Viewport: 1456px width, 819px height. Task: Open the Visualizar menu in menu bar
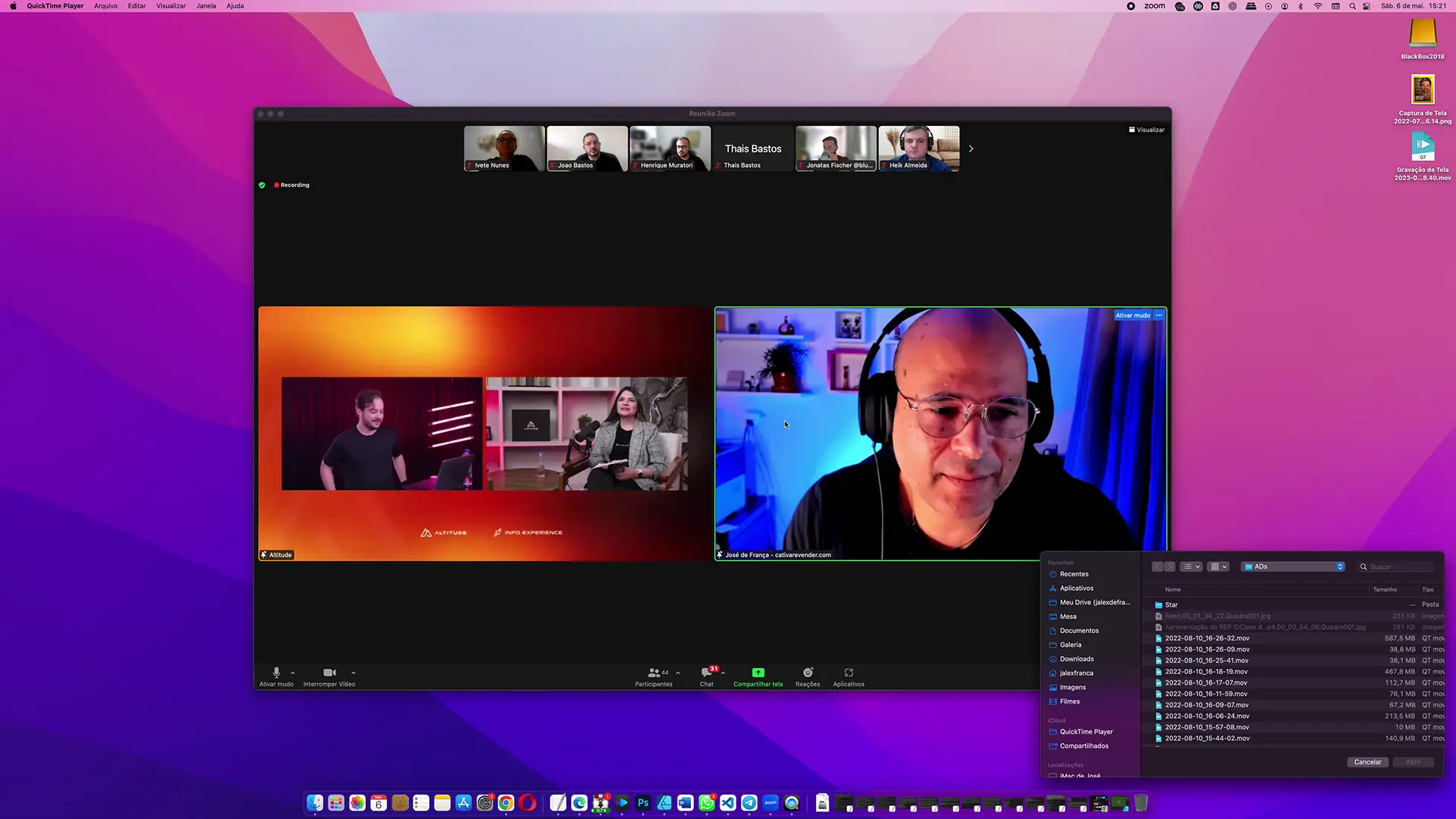click(171, 6)
